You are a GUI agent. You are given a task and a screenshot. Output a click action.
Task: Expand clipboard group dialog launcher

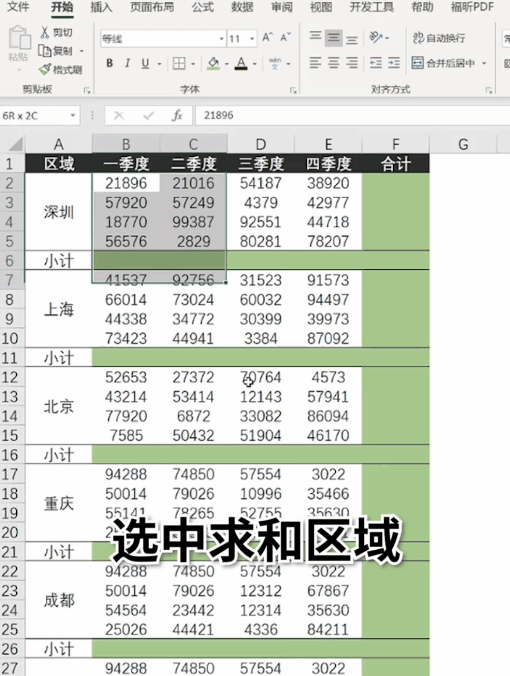pos(87,90)
